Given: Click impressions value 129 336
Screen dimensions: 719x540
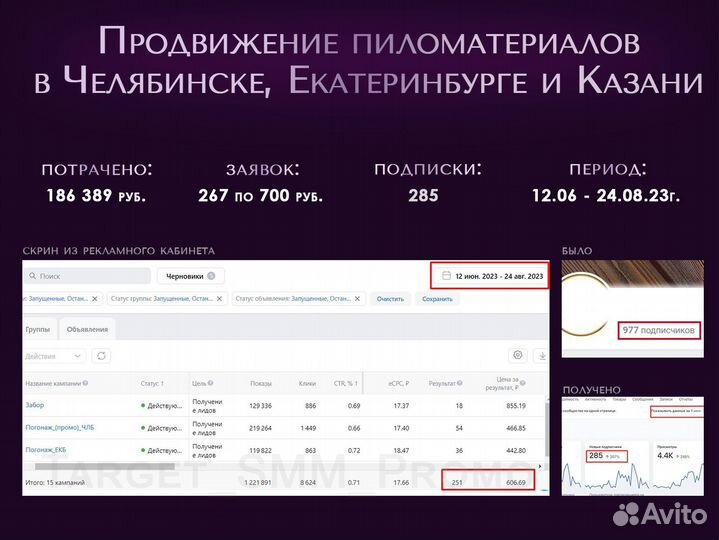Looking at the screenshot, I should coord(260,406).
